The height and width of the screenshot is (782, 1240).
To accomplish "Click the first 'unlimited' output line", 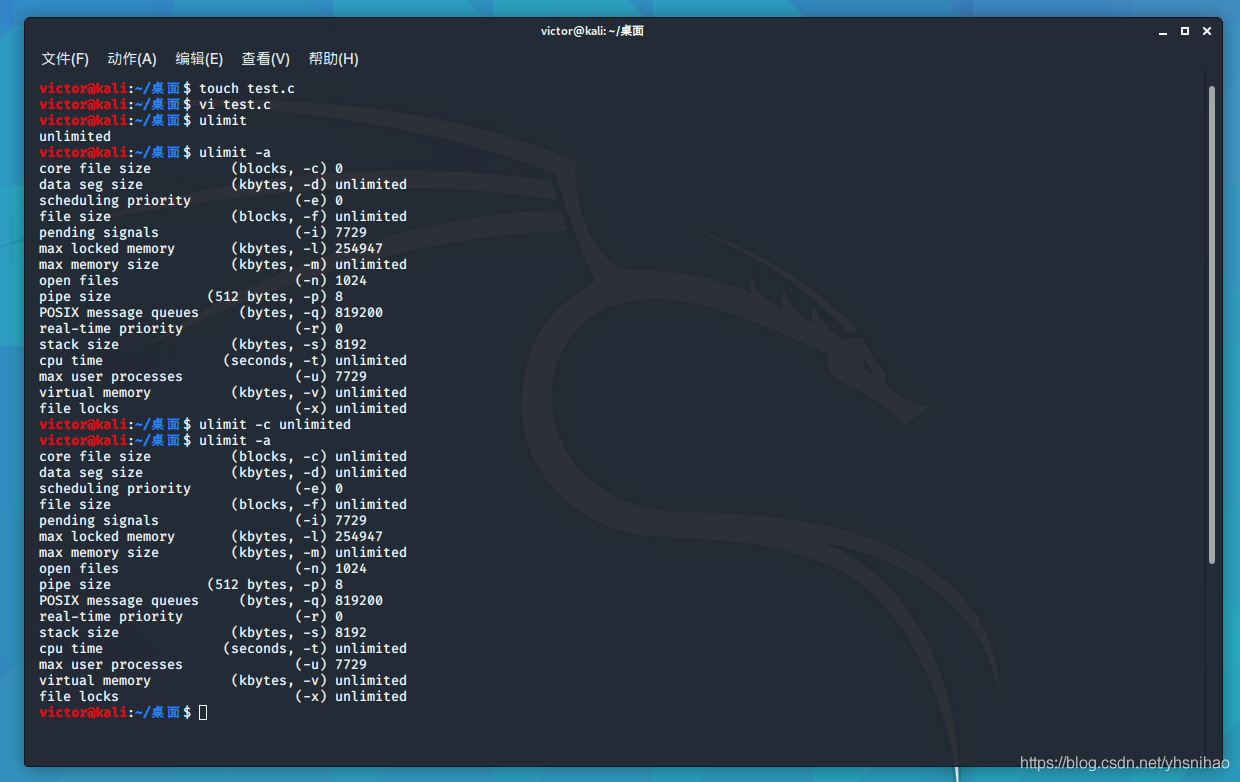I will tap(75, 136).
